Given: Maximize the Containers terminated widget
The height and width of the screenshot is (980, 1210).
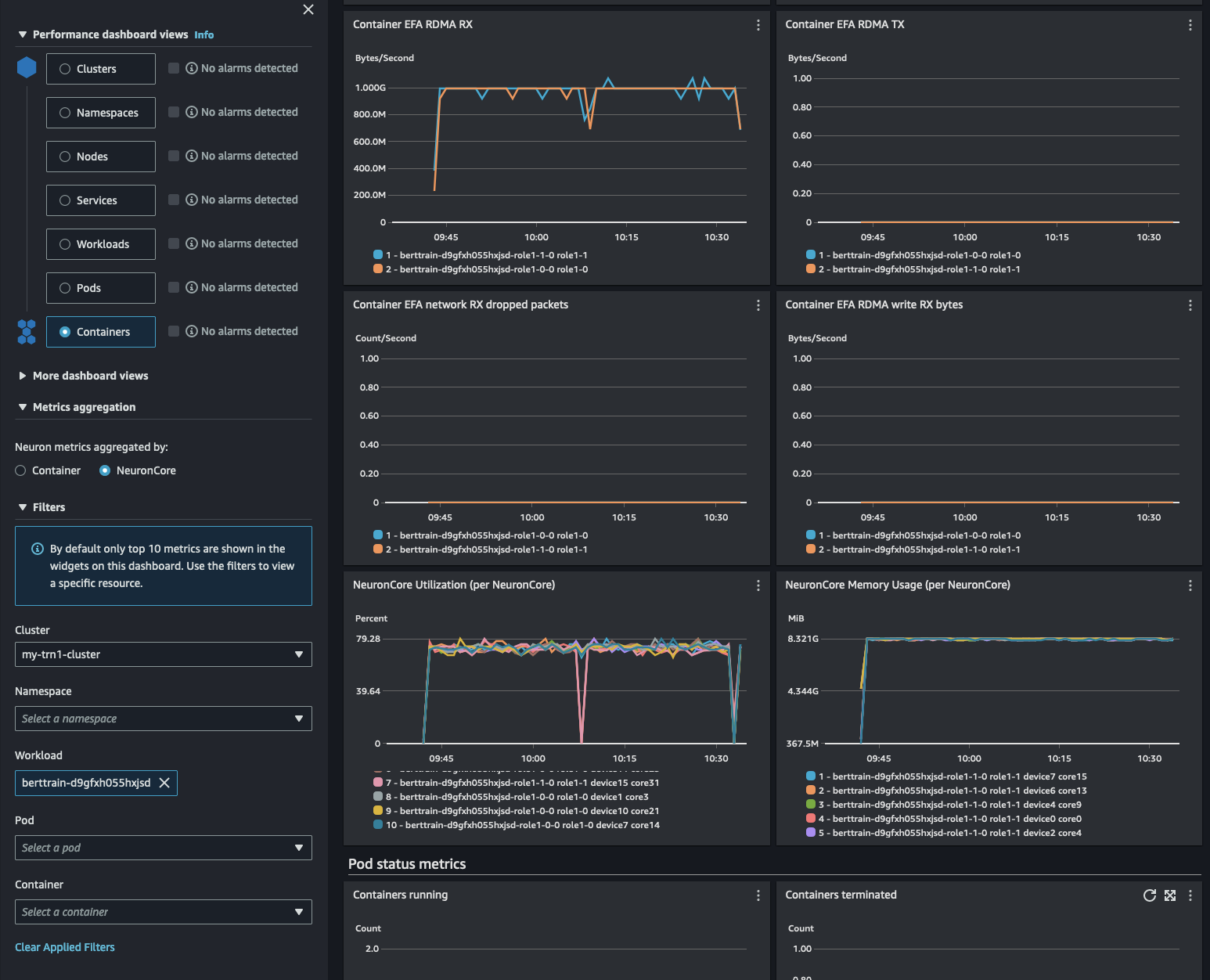Looking at the screenshot, I should 1170,895.
